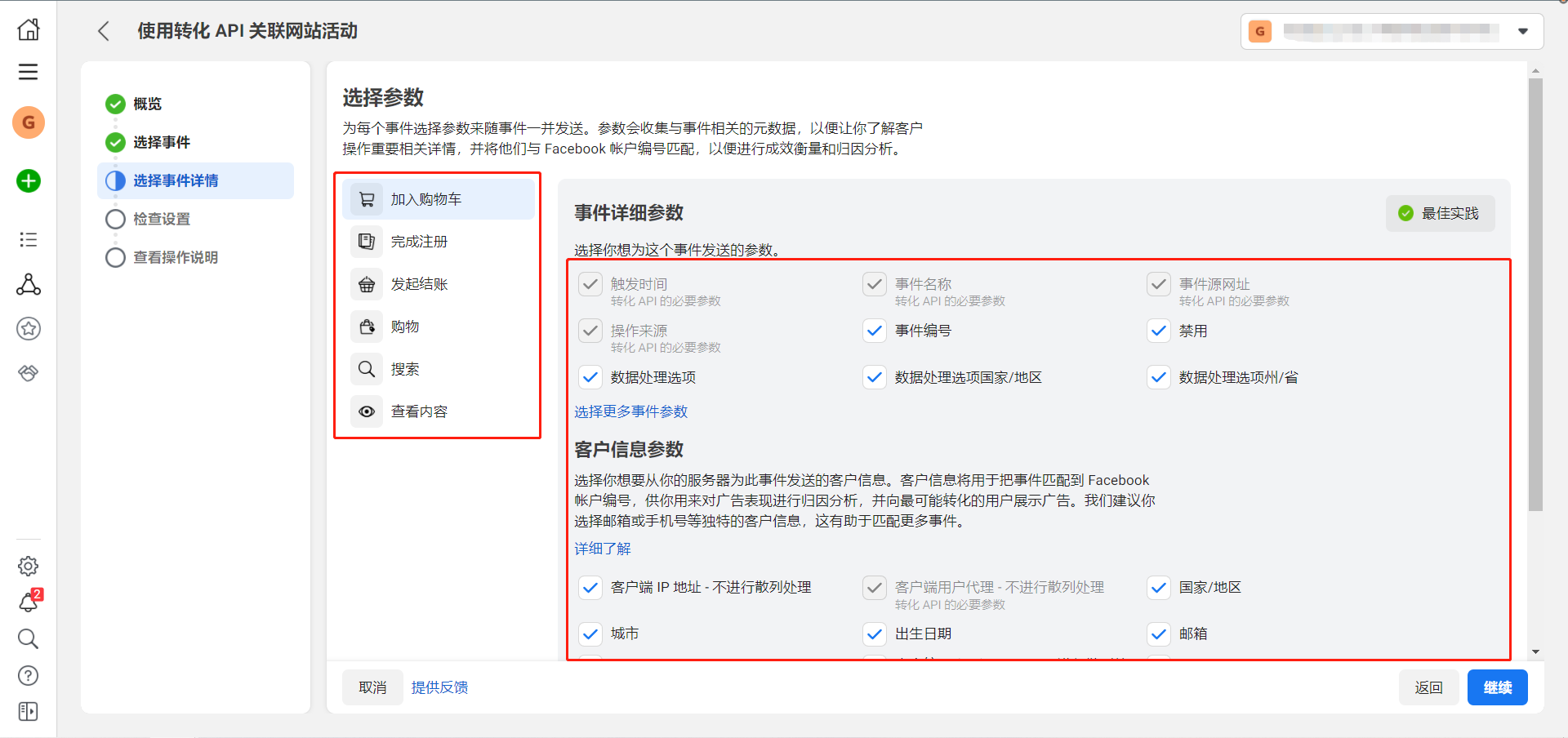Toggle the 邮箱 checkbox

pos(1159,634)
